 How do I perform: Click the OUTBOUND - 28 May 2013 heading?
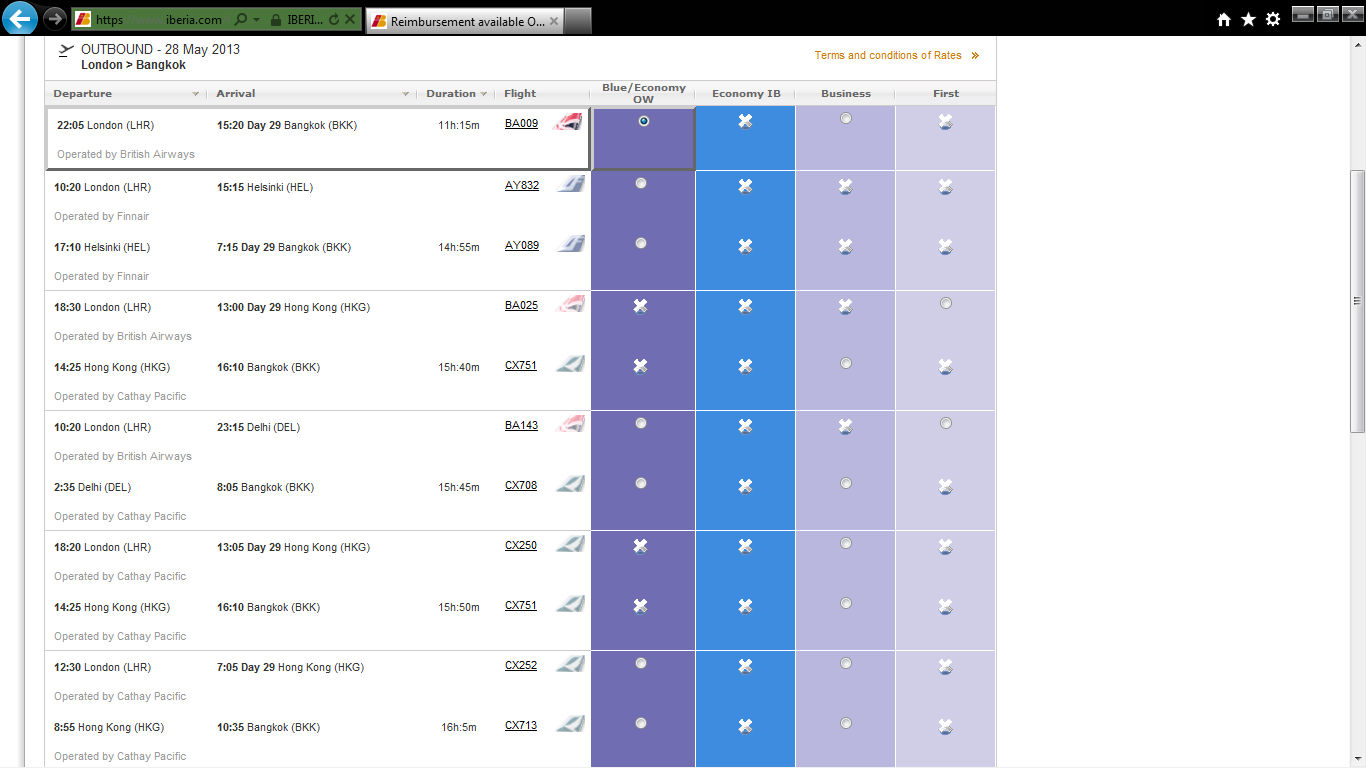(160, 49)
